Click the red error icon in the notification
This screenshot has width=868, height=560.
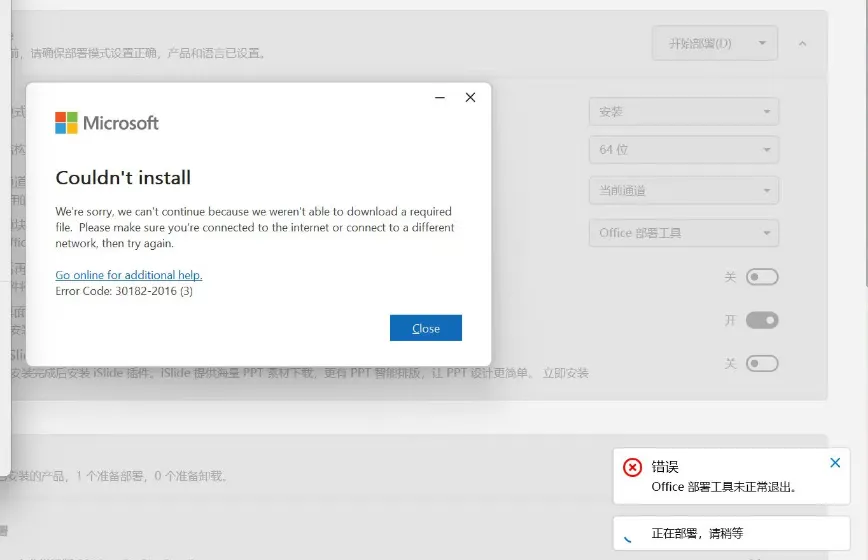pyautogui.click(x=632, y=468)
